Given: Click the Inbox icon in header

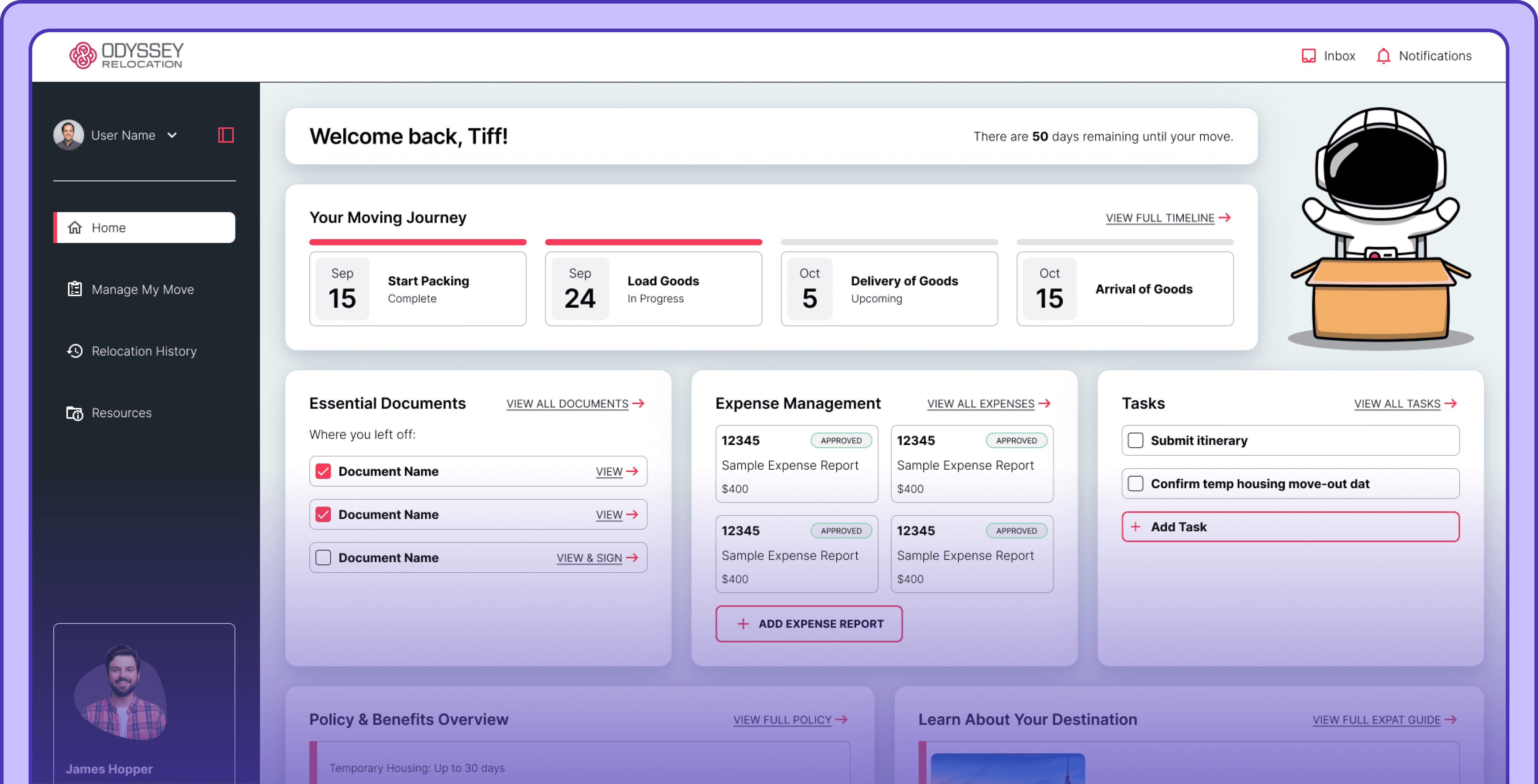Looking at the screenshot, I should click(x=1308, y=55).
